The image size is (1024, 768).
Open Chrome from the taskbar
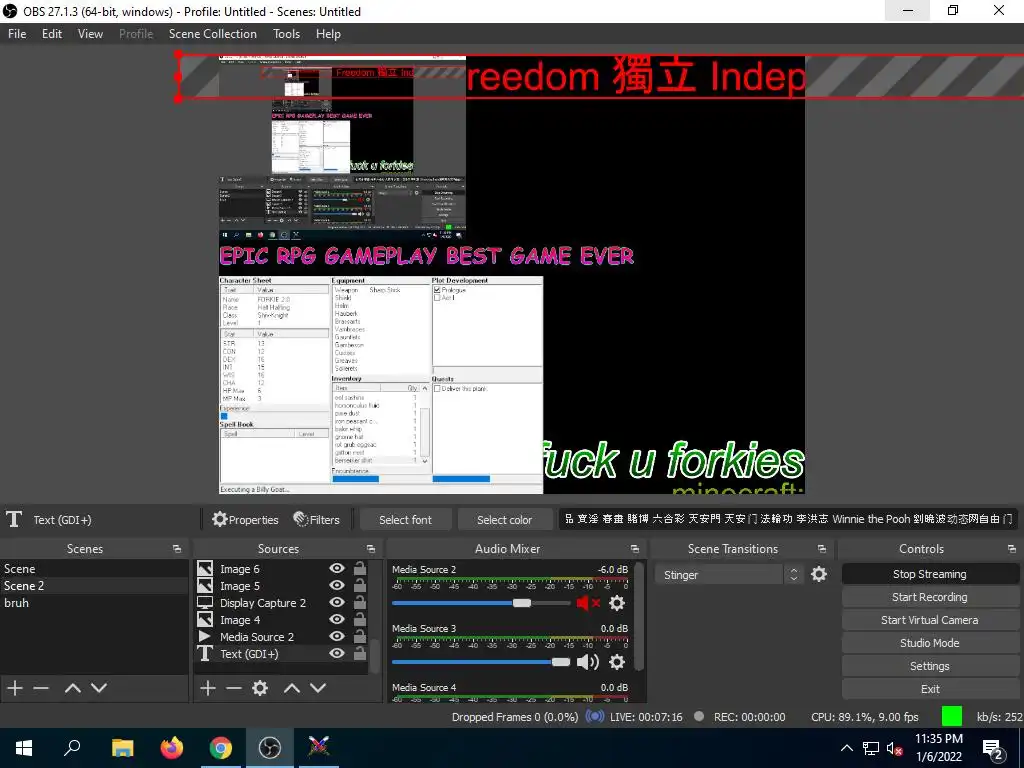(221, 748)
